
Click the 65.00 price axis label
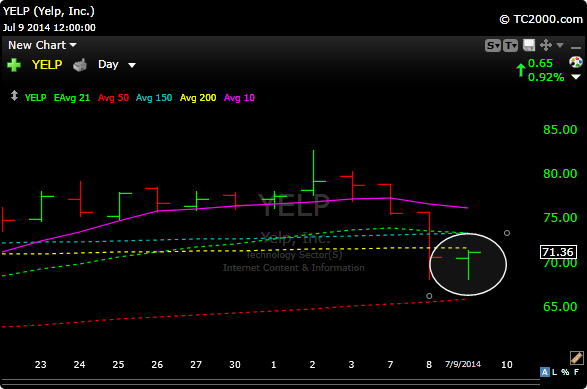tap(560, 306)
